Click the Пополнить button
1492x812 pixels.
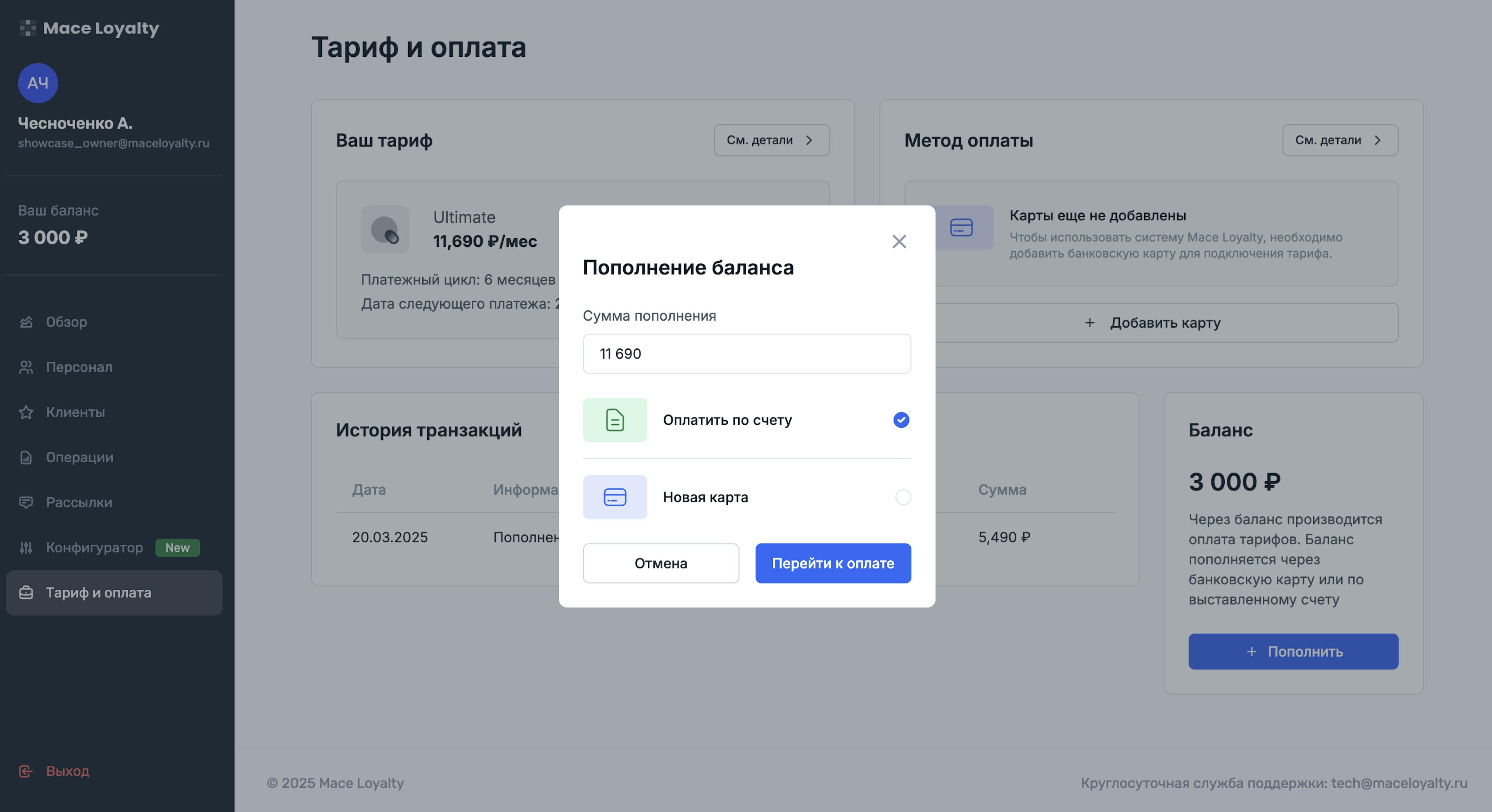(x=1293, y=652)
